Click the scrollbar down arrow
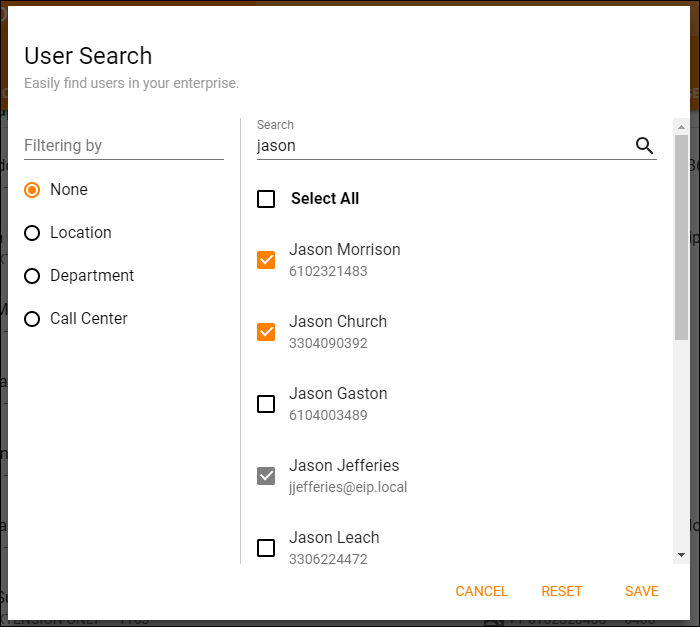The image size is (700, 627). [x=681, y=554]
